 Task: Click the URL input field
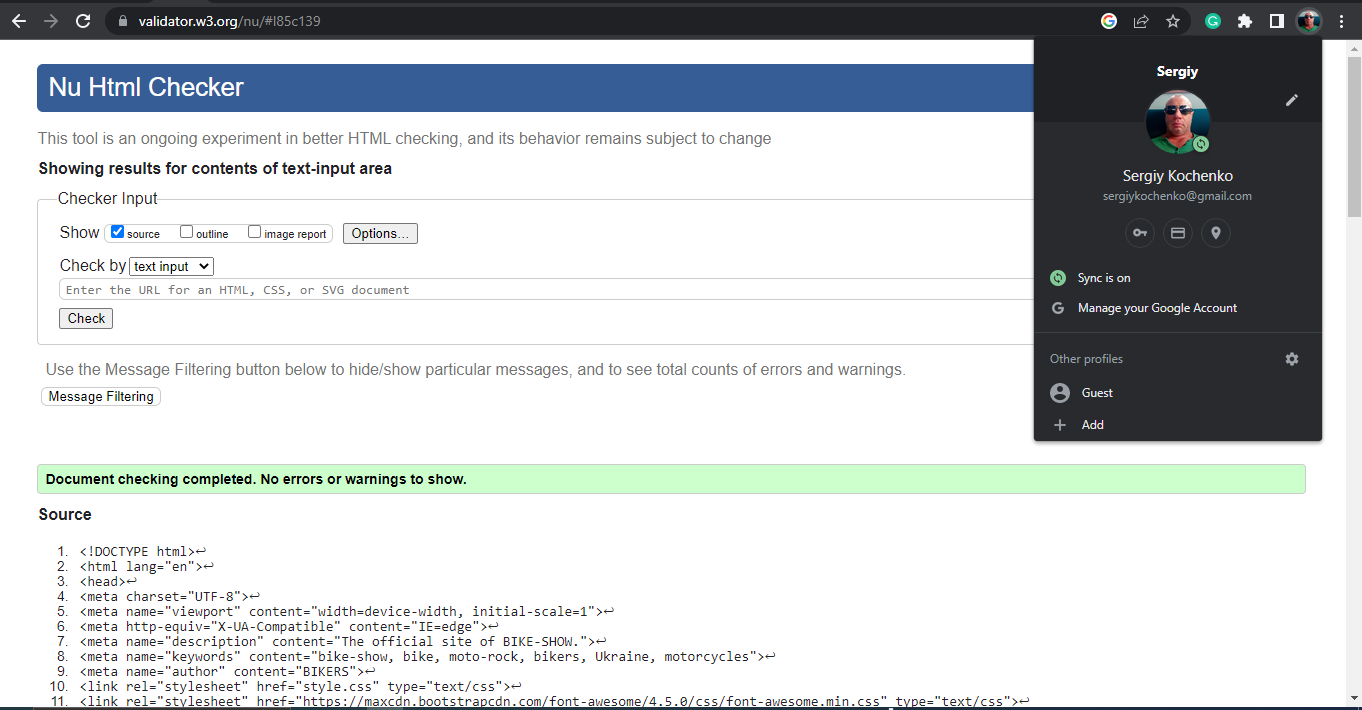pos(548,290)
